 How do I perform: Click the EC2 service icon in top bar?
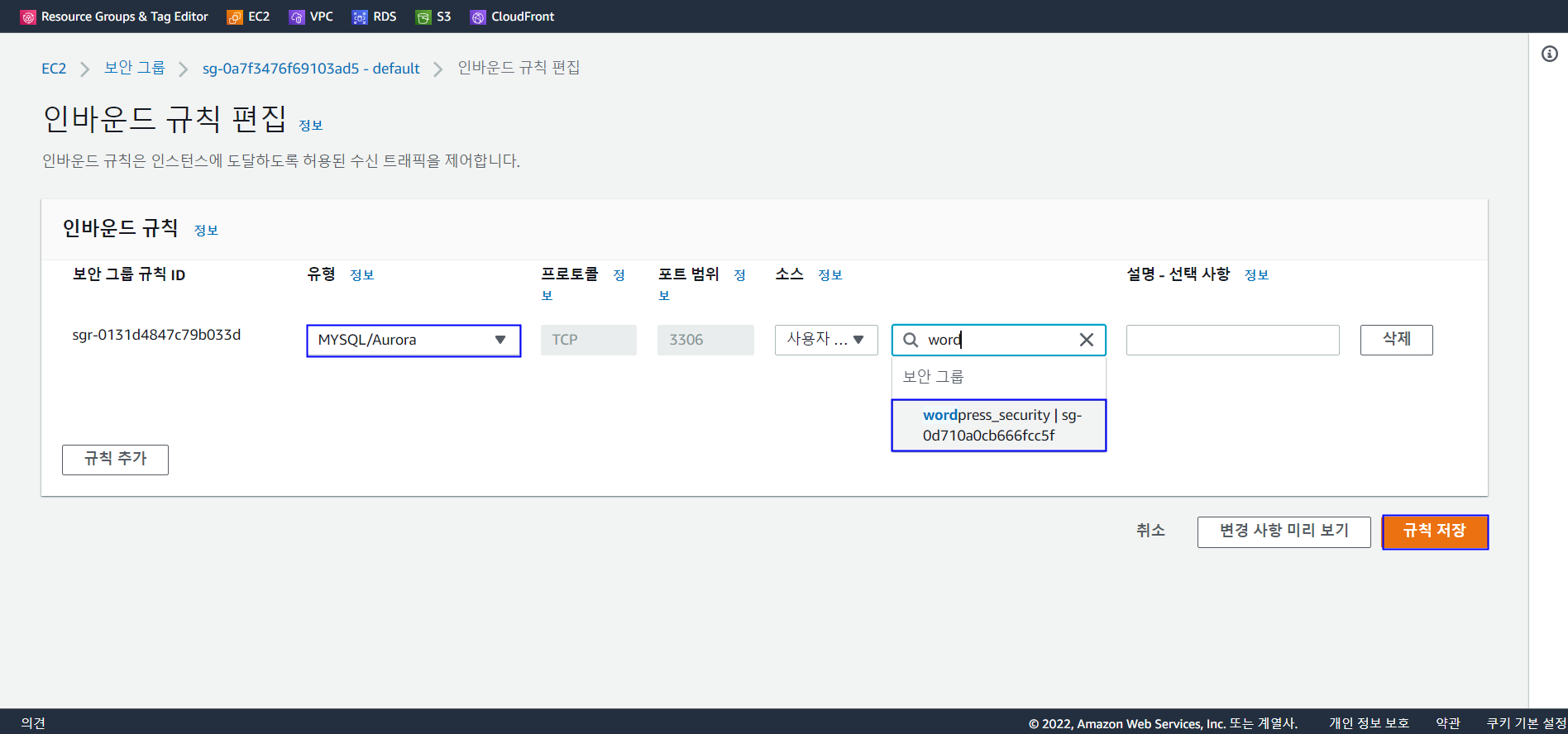(x=235, y=17)
